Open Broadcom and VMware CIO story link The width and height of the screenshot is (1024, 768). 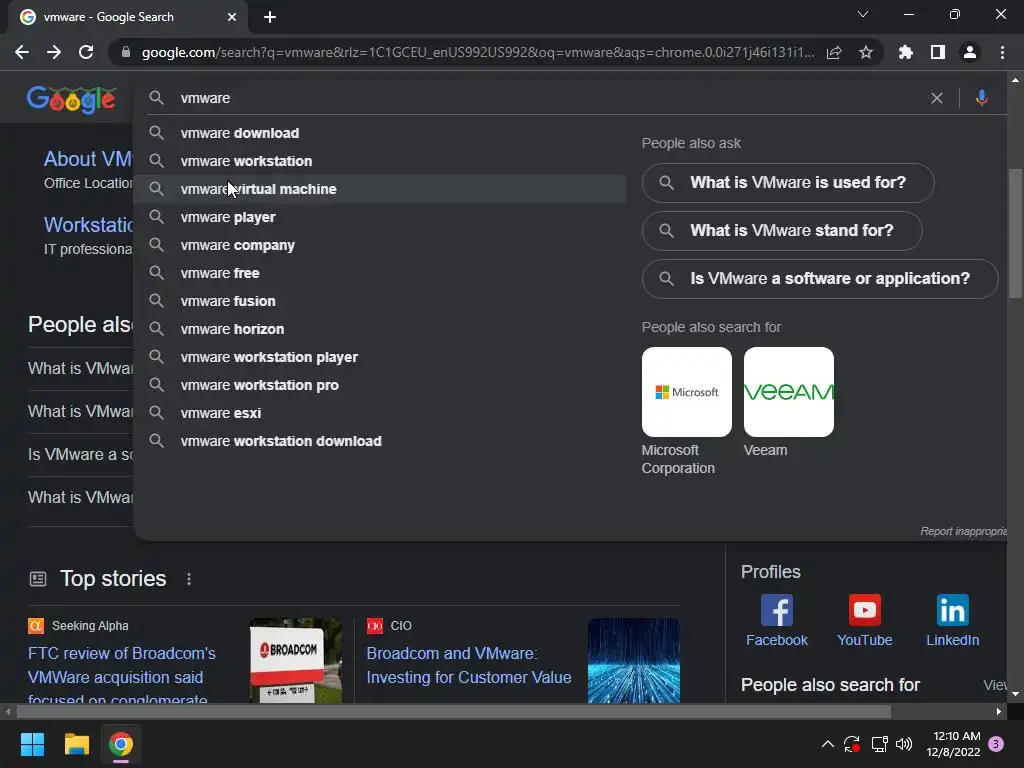(469, 665)
